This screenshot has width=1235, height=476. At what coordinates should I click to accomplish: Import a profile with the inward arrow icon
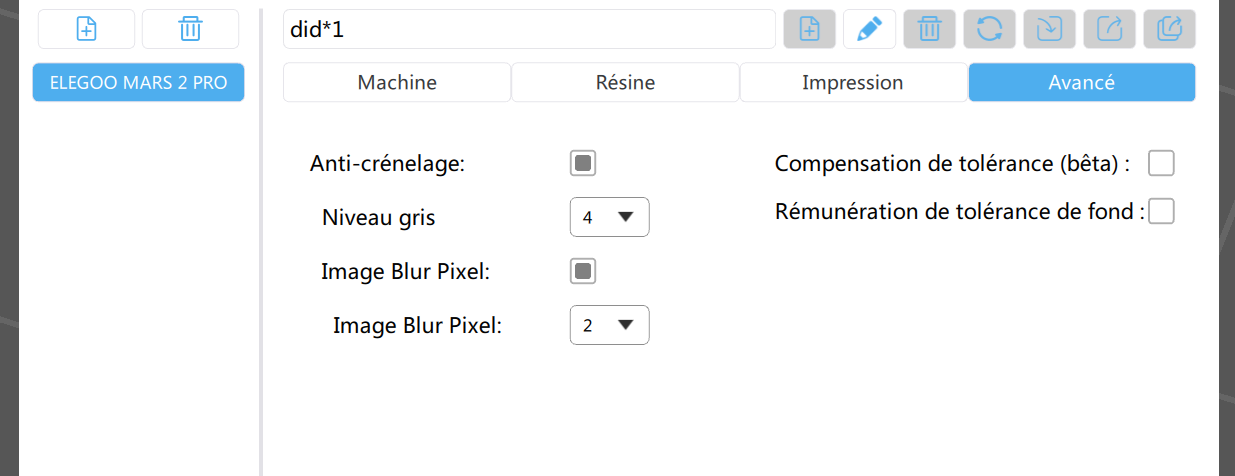click(x=1049, y=29)
